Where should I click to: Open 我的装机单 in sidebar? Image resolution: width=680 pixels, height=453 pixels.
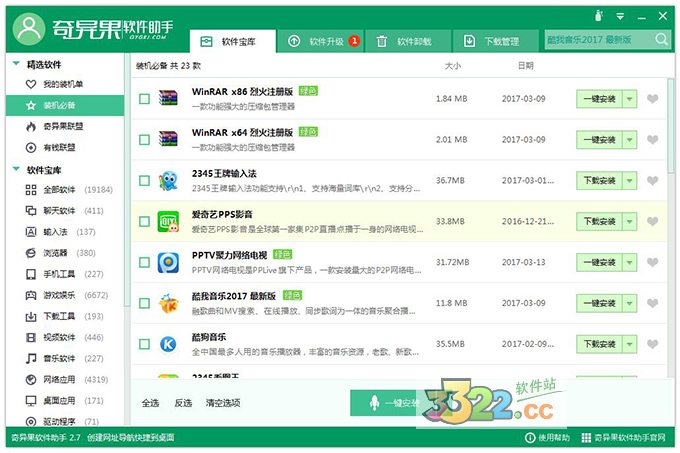click(65, 84)
